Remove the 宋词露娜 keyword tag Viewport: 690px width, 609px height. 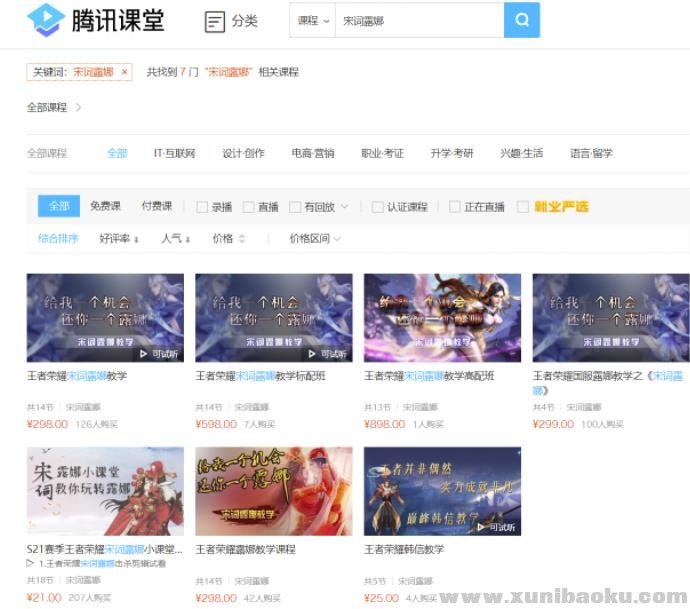click(124, 72)
